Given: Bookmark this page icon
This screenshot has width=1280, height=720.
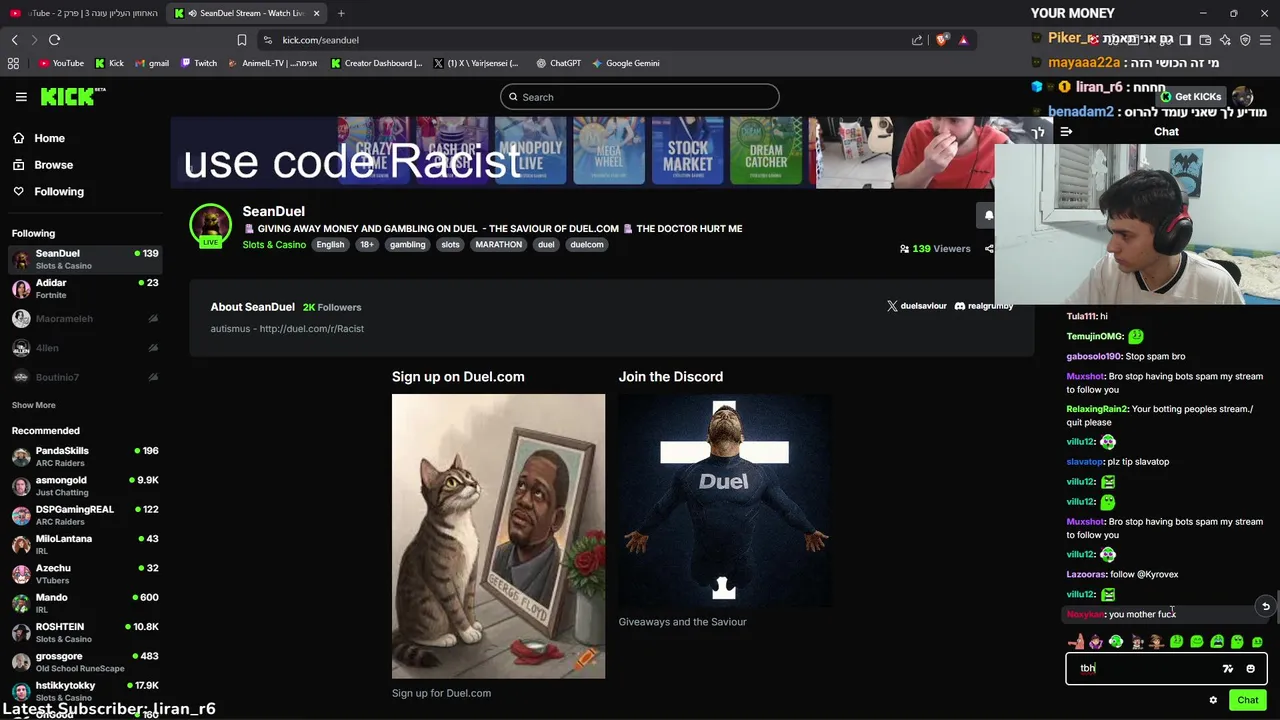Looking at the screenshot, I should [241, 40].
